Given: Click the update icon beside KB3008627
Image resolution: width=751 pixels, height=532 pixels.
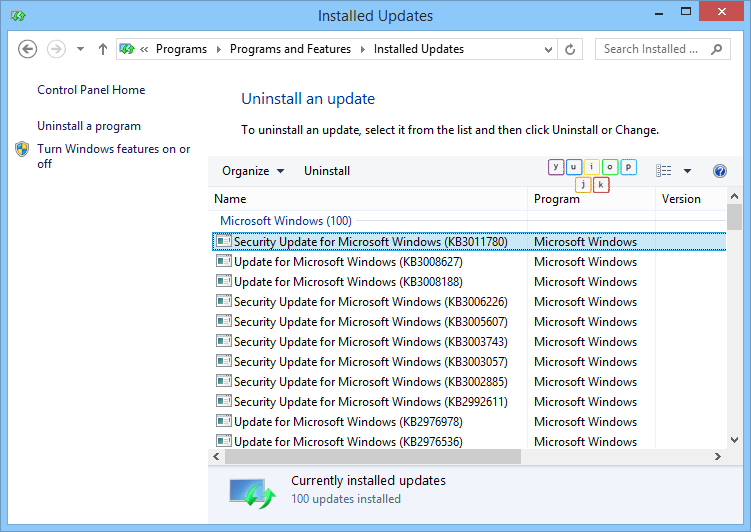Looking at the screenshot, I should pos(224,261).
